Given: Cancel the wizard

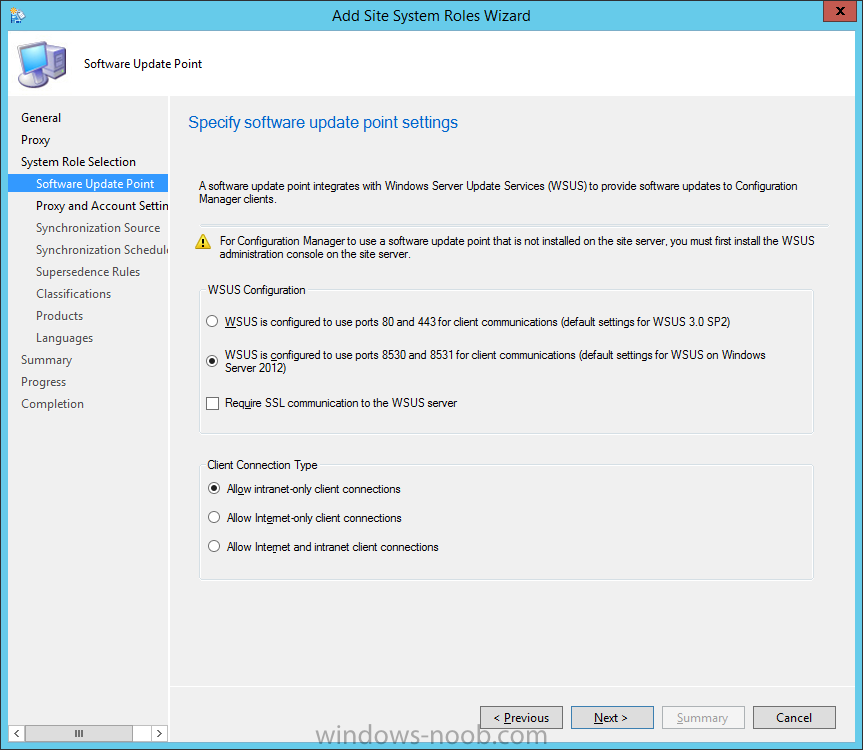Looking at the screenshot, I should (794, 718).
